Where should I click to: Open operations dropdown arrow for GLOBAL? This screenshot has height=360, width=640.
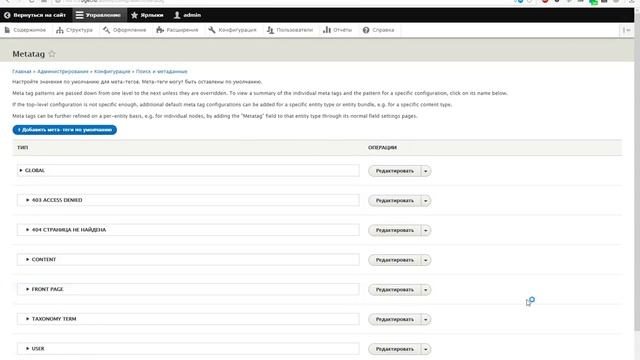(426, 171)
